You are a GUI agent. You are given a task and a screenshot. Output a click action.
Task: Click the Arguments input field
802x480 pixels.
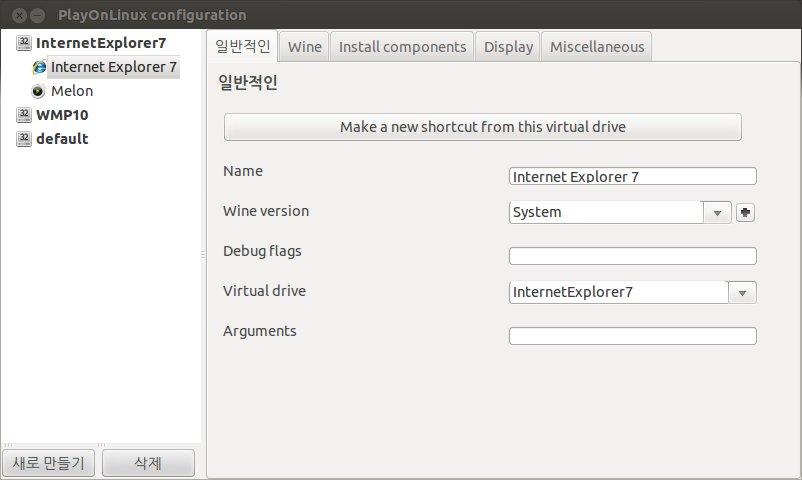point(633,336)
